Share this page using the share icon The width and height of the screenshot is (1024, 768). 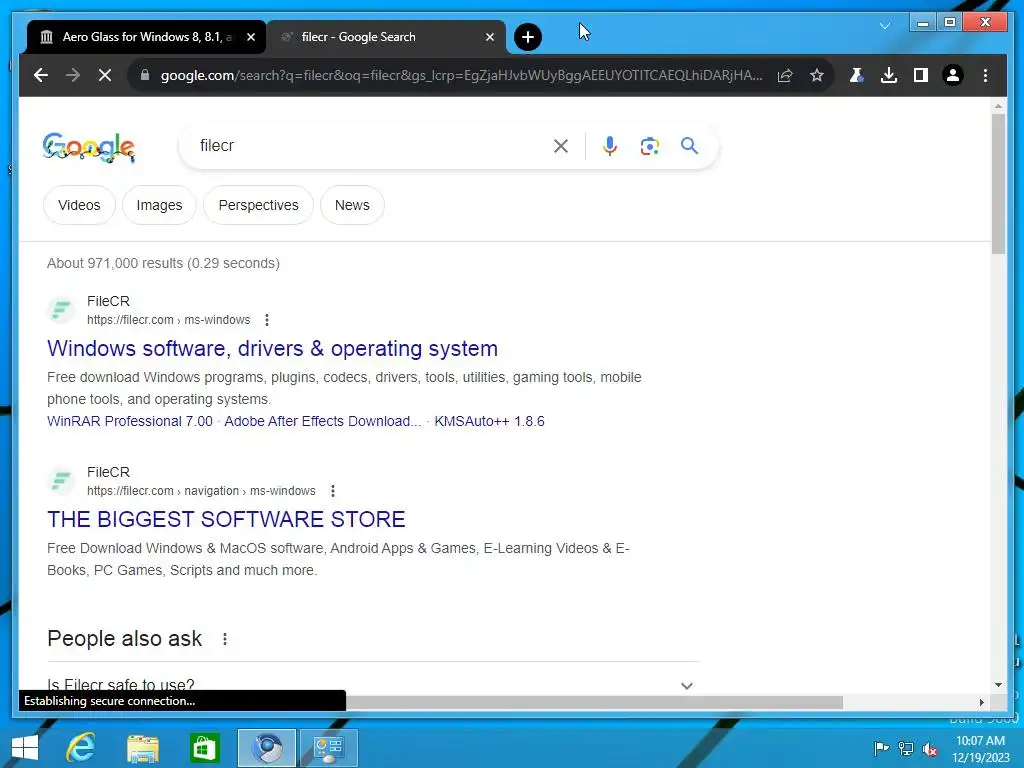click(785, 75)
